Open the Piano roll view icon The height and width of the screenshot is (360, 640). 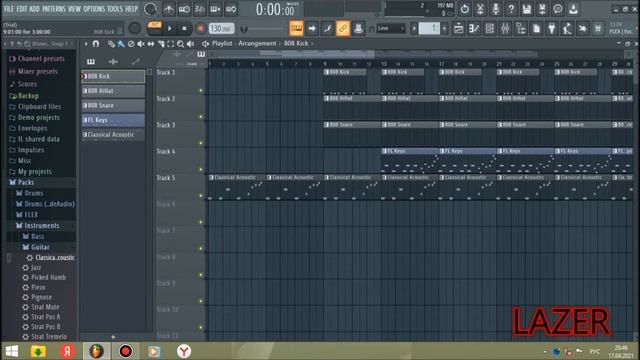point(474,28)
